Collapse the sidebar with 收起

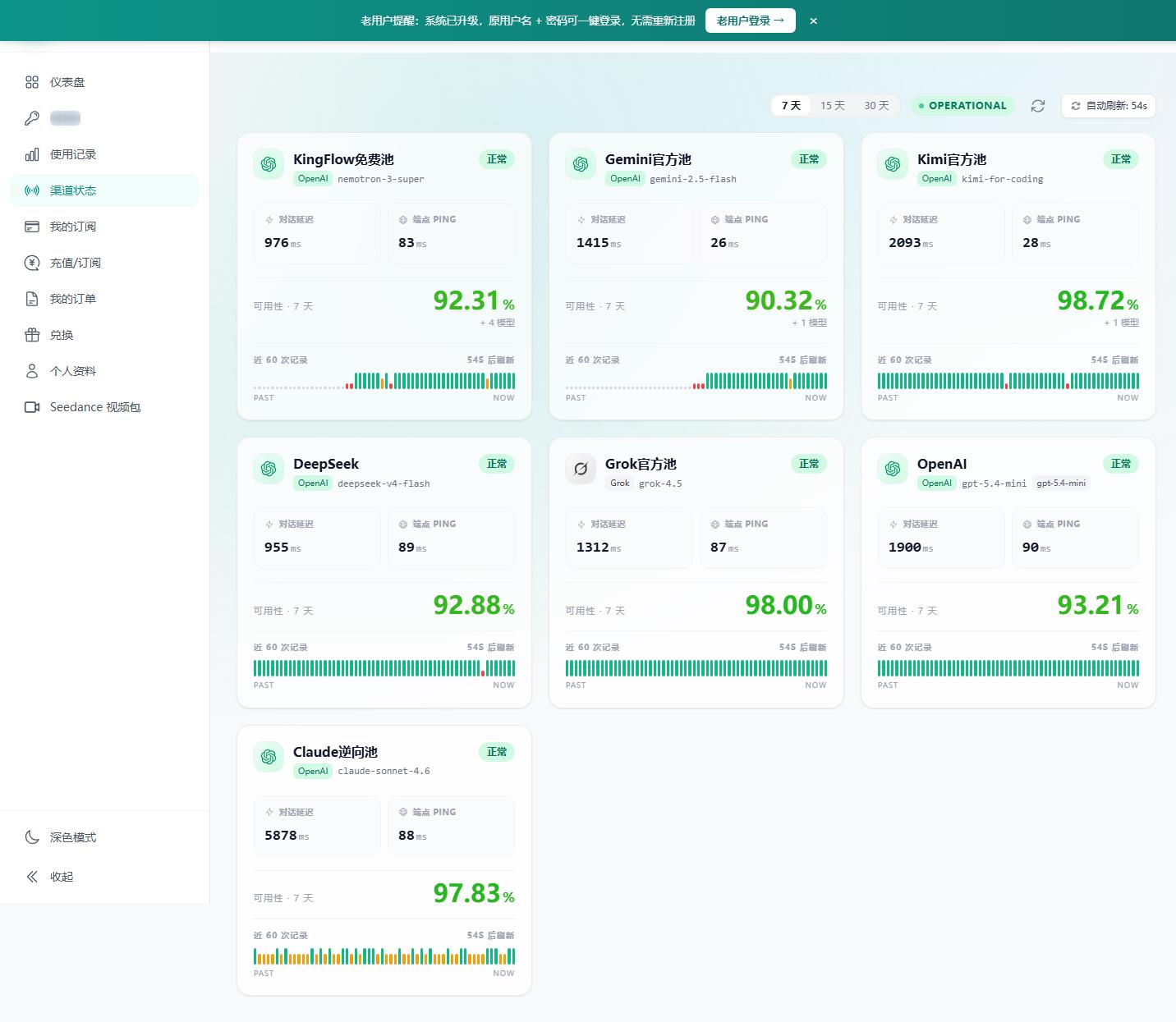[x=105, y=877]
